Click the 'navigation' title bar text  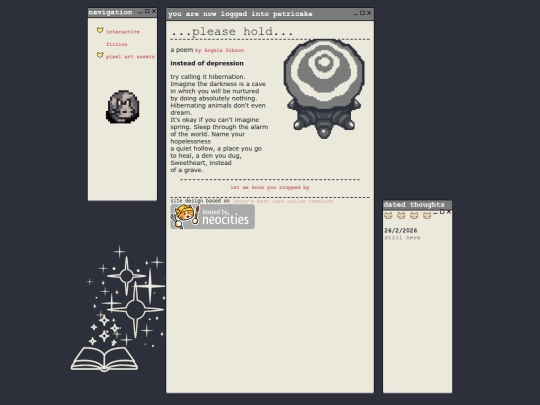coord(110,12)
